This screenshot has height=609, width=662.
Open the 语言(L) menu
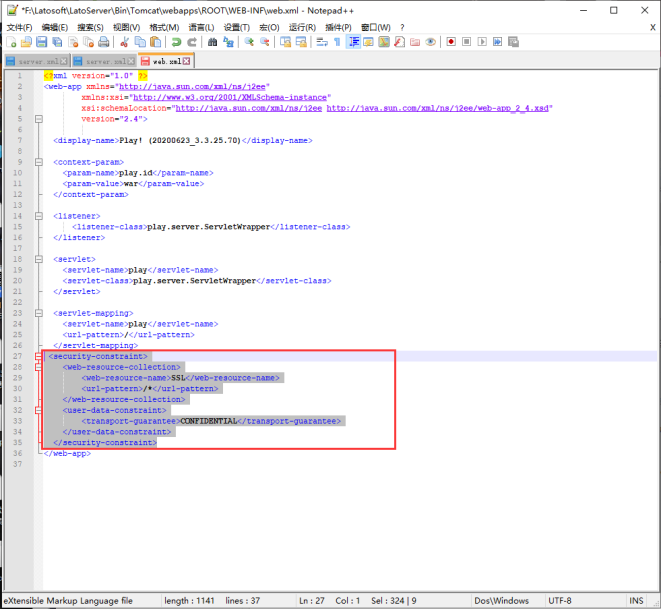point(201,27)
